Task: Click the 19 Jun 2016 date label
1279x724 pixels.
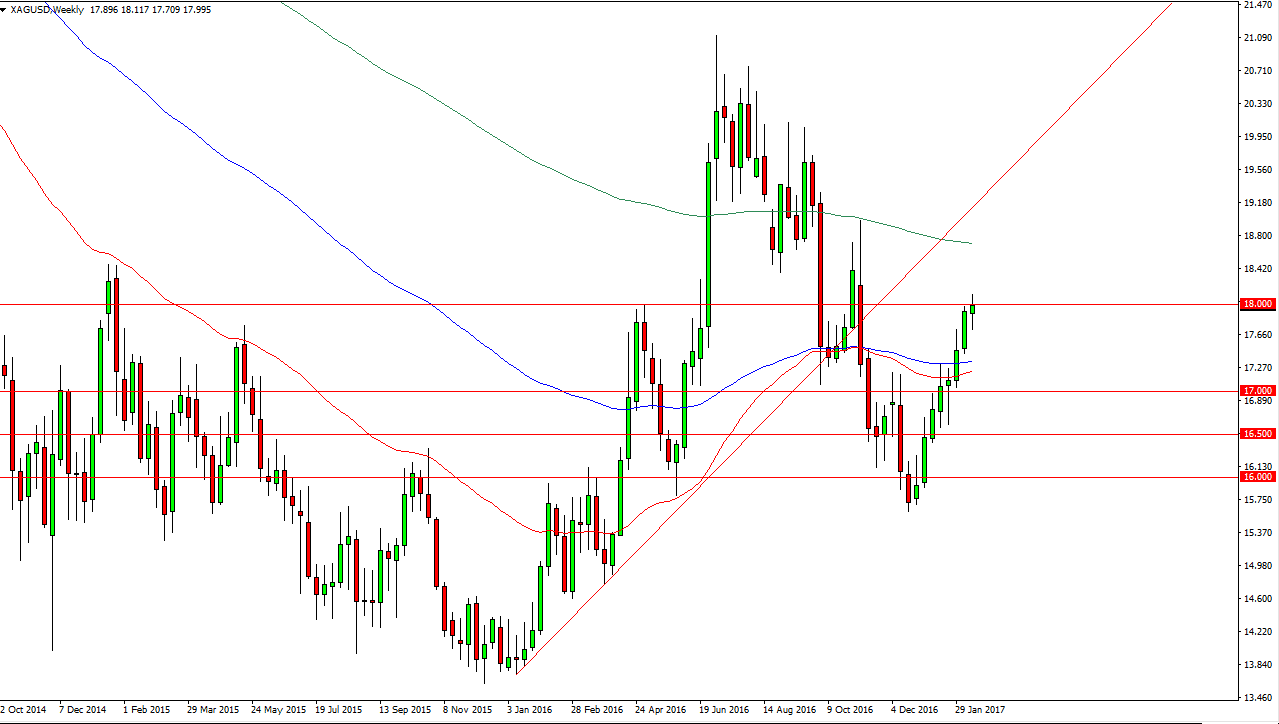Action: 724,709
